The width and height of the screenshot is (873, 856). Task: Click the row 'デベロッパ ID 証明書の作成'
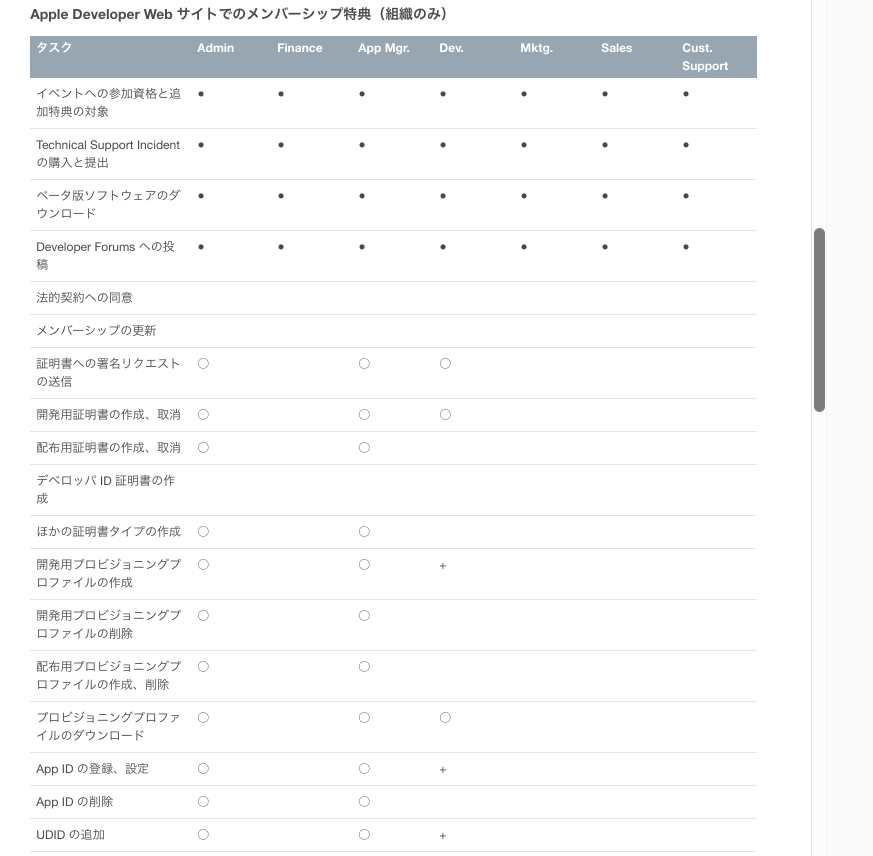(393, 490)
